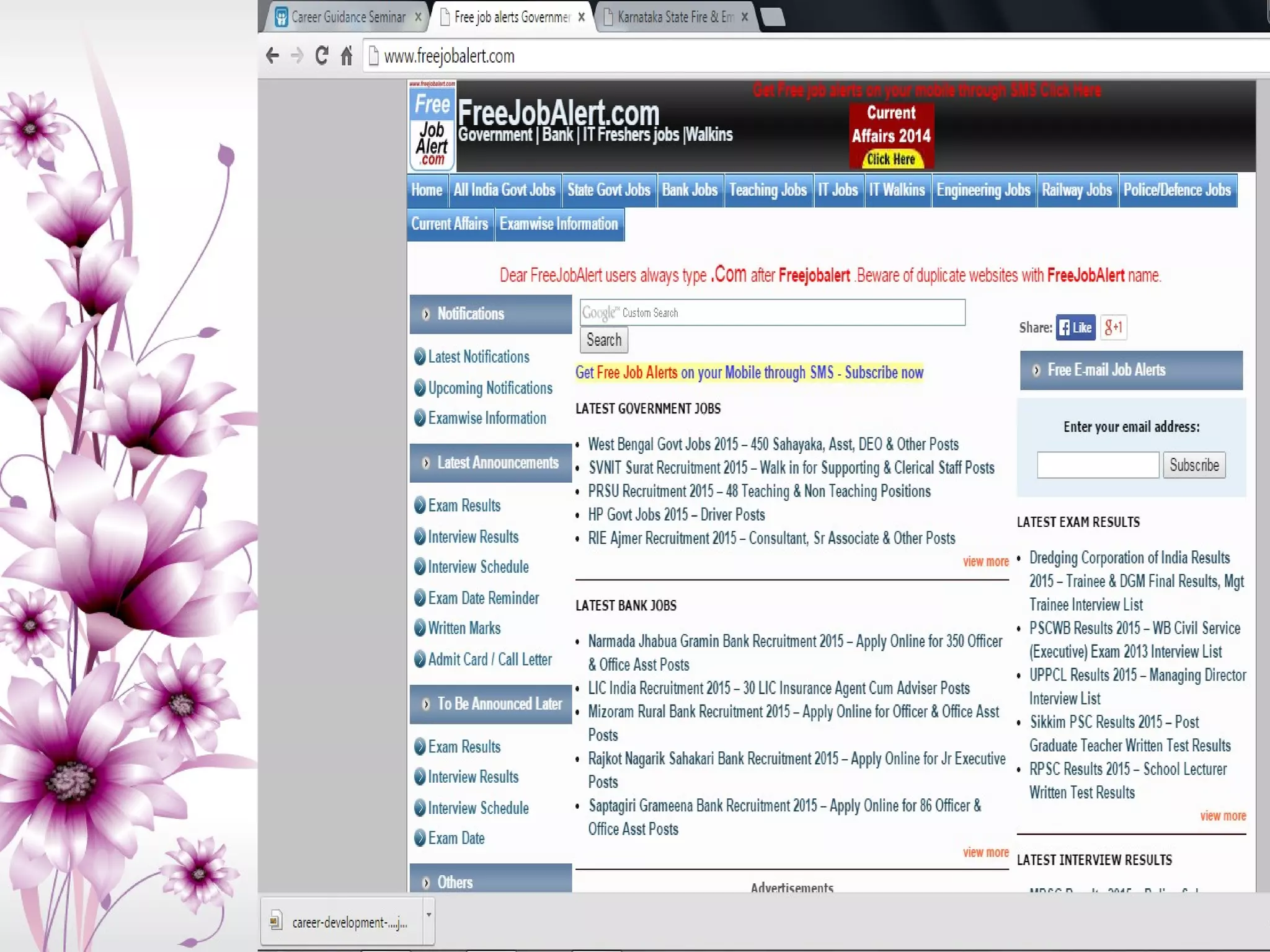Open State Govt Jobs menu
This screenshot has width=1270, height=952.
coord(608,190)
